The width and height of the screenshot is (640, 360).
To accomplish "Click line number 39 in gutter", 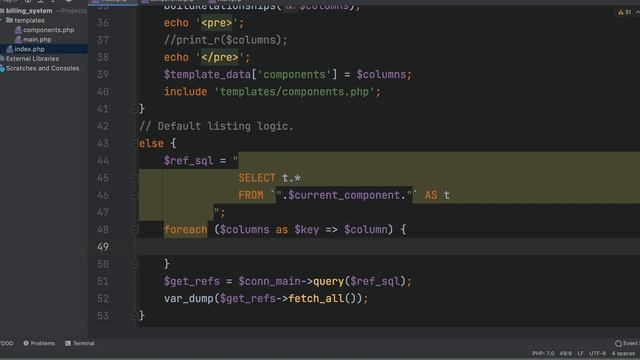I will click(x=103, y=75).
